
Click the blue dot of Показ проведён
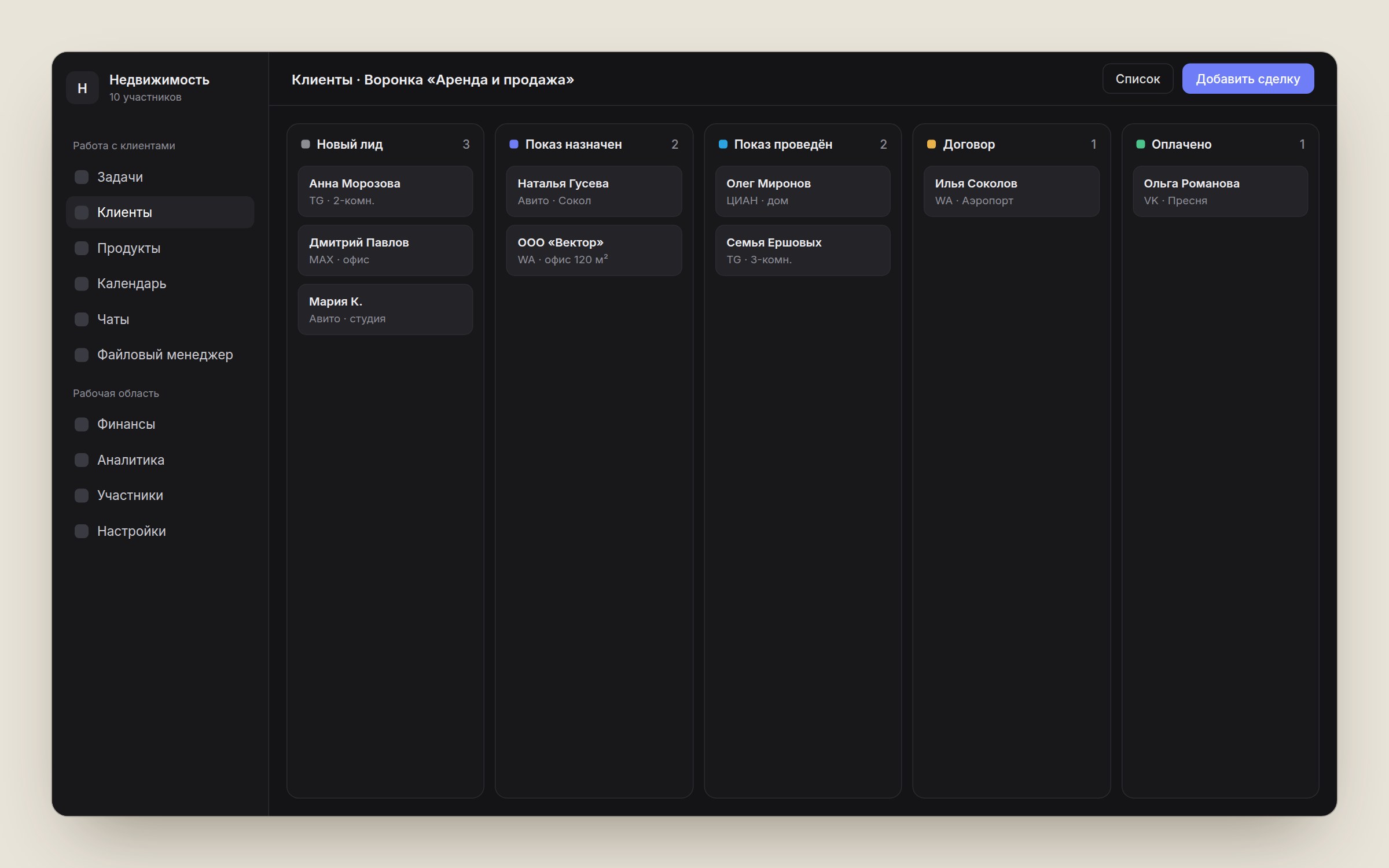[x=723, y=144]
